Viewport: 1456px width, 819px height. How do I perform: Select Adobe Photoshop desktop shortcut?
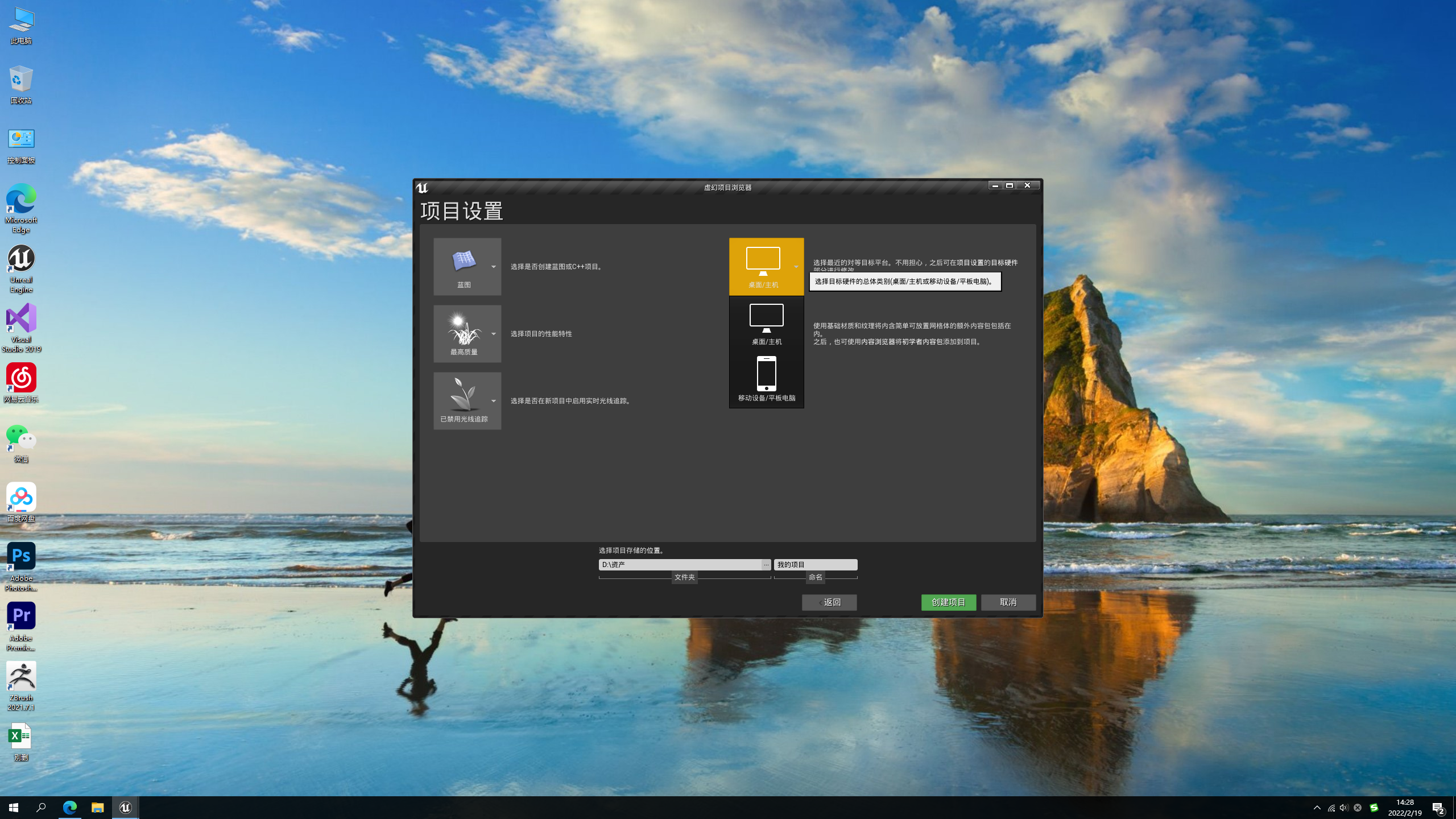21,566
